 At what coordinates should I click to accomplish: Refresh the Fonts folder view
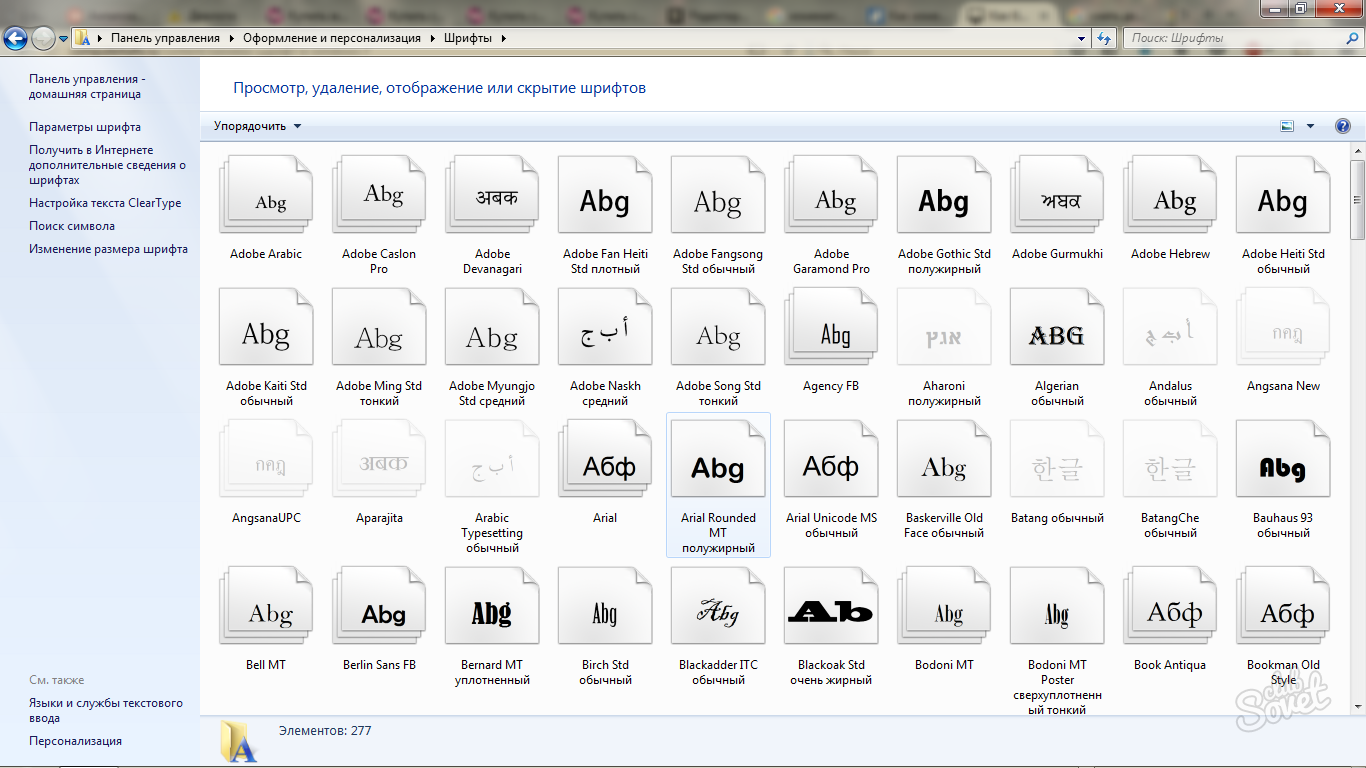[1104, 38]
